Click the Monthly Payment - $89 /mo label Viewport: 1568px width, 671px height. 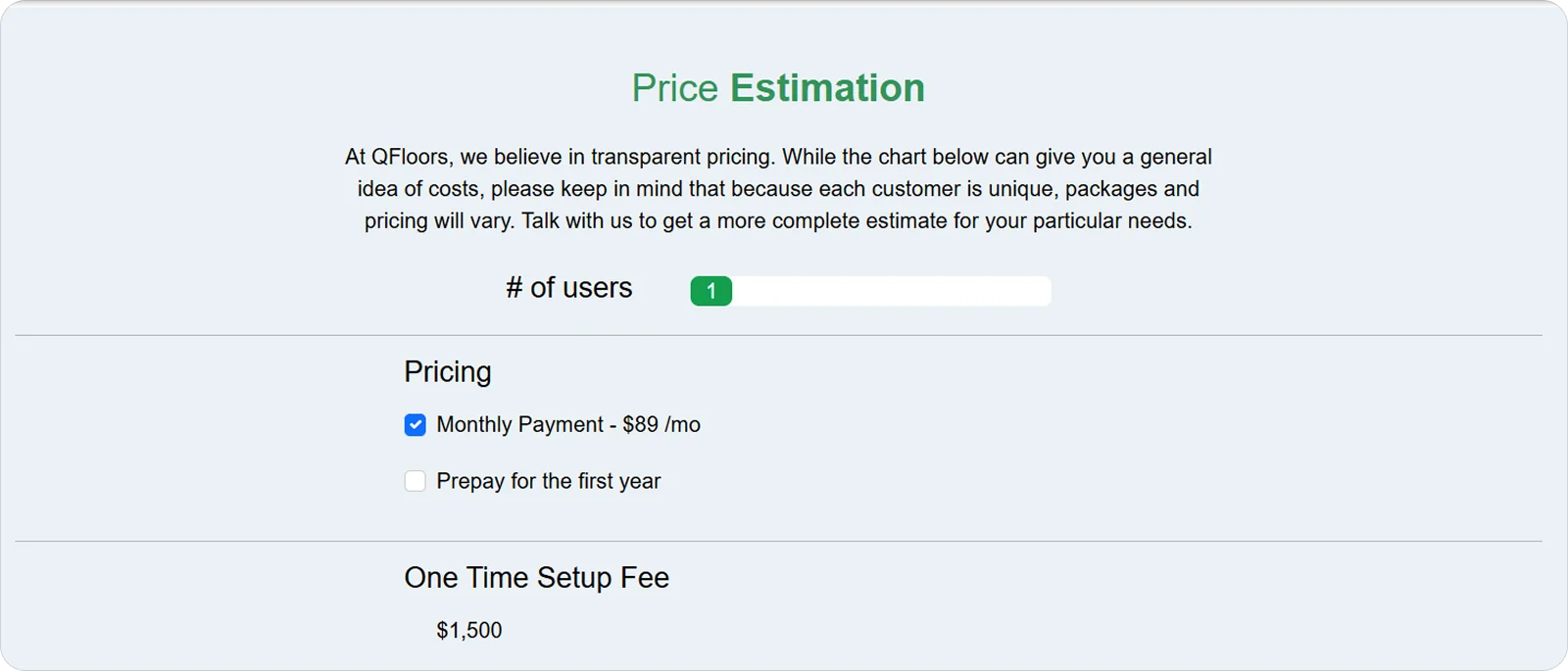(x=570, y=424)
